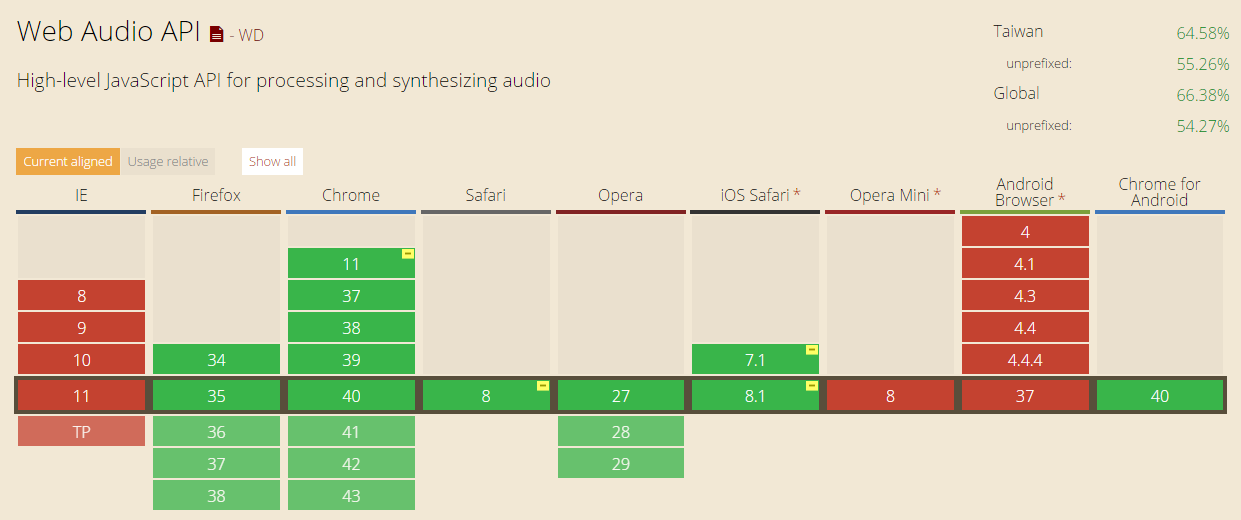Image resolution: width=1241 pixels, height=520 pixels.
Task: Click the yellow prefix flag on Safari 8
Action: pos(543,386)
